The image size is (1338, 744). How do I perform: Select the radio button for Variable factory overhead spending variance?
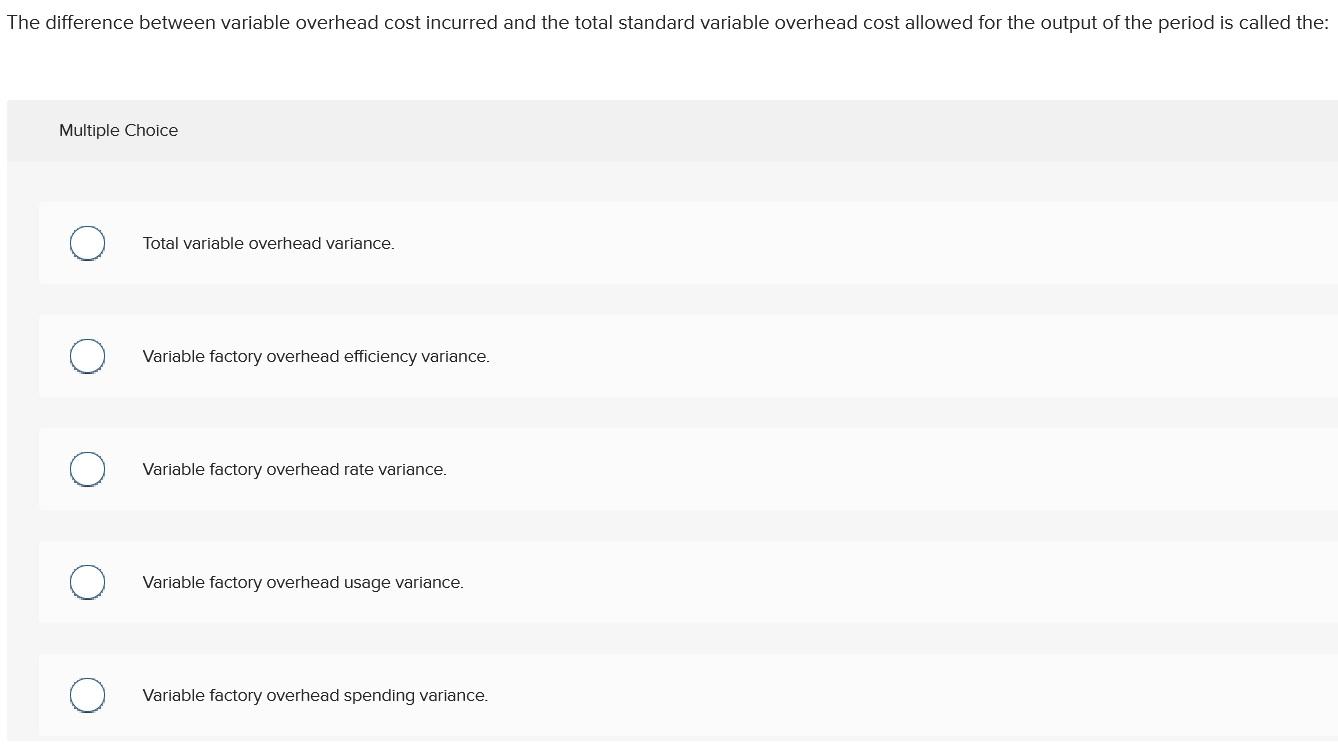point(87,695)
